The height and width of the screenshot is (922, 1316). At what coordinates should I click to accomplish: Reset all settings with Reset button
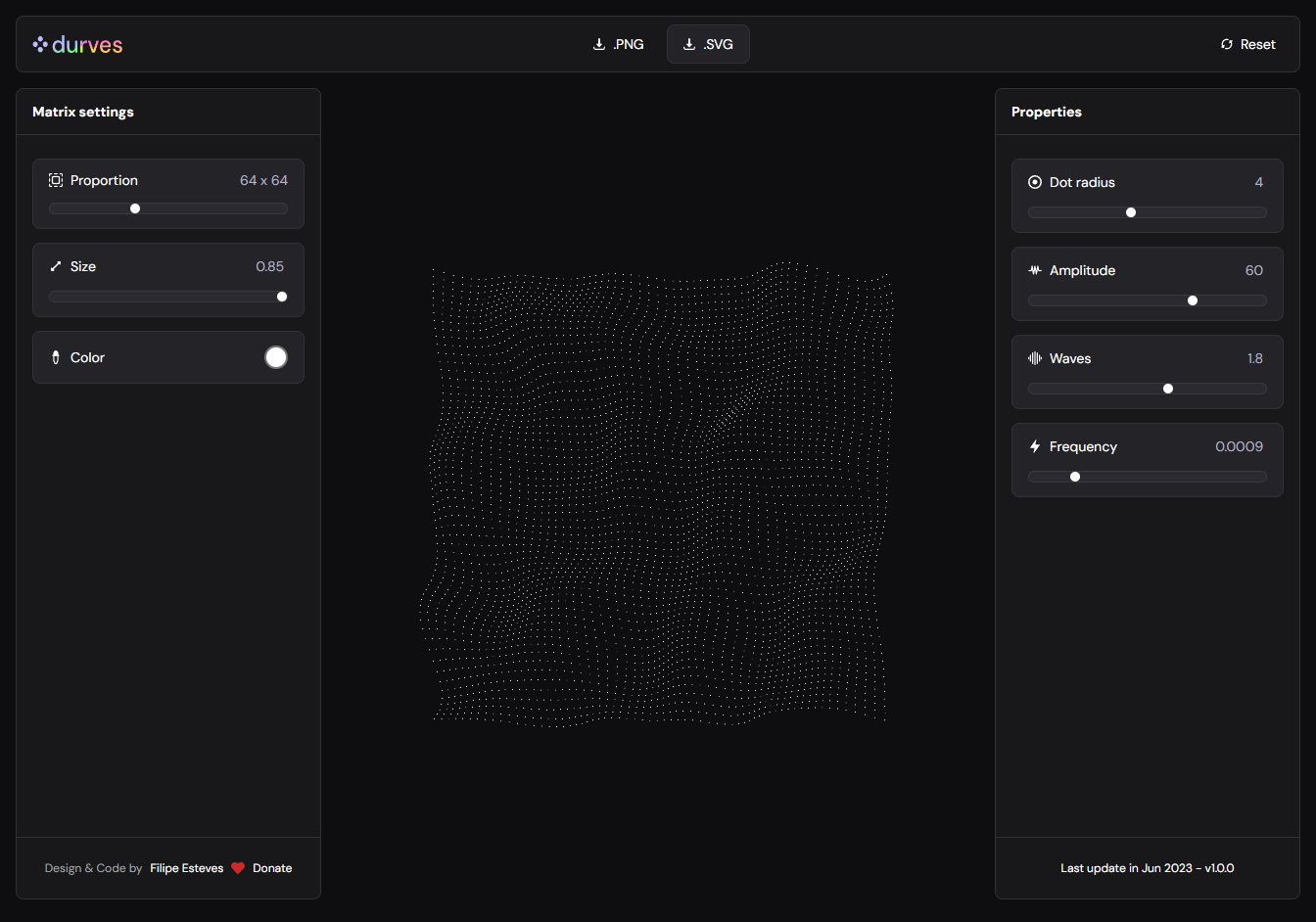click(x=1247, y=44)
